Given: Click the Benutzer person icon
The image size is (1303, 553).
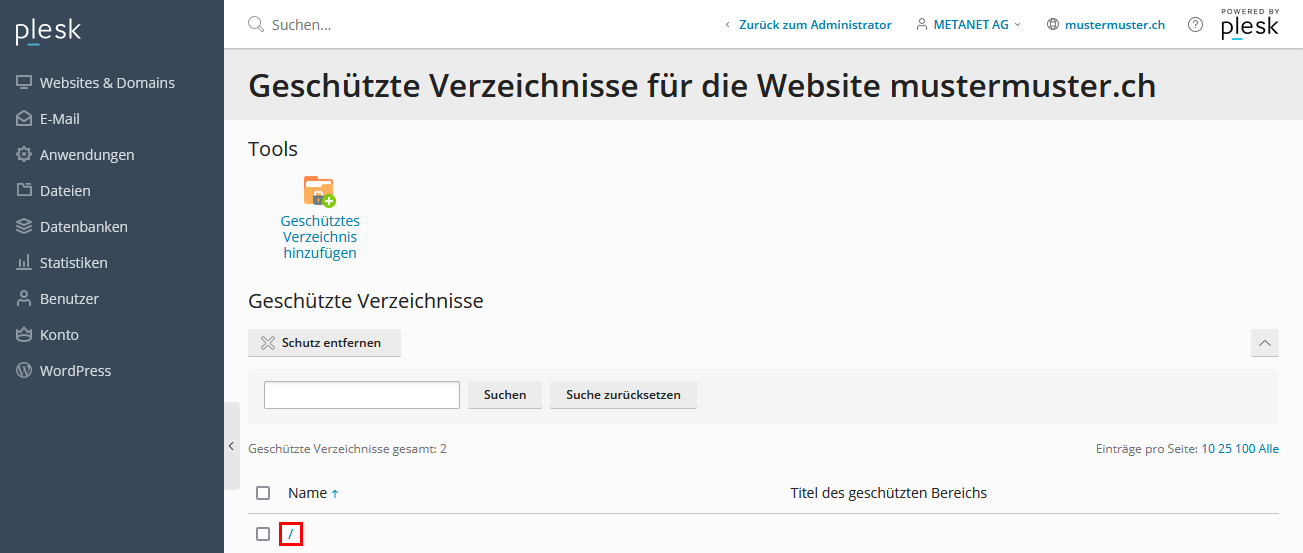Looking at the screenshot, I should coord(24,299).
